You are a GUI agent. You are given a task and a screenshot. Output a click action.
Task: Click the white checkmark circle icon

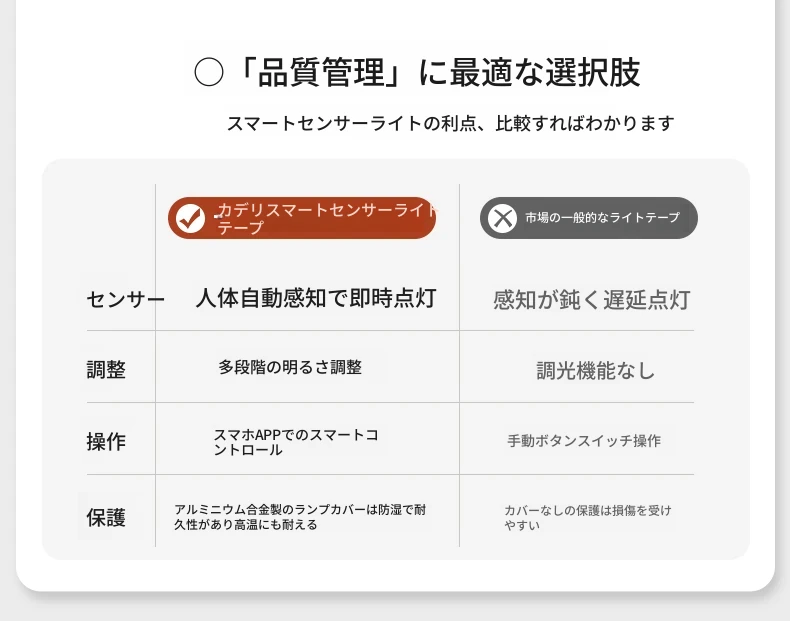click(190, 218)
